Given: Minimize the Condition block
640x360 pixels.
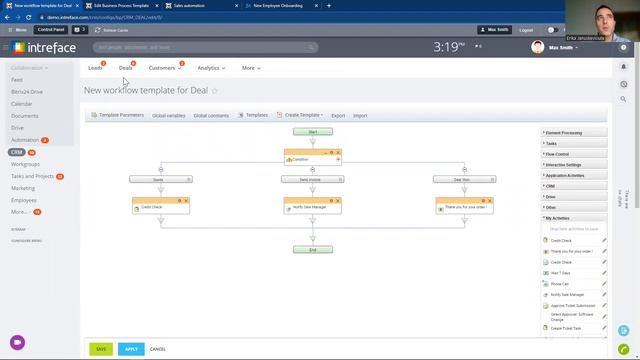Looking at the screenshot, I should click(x=325, y=153).
